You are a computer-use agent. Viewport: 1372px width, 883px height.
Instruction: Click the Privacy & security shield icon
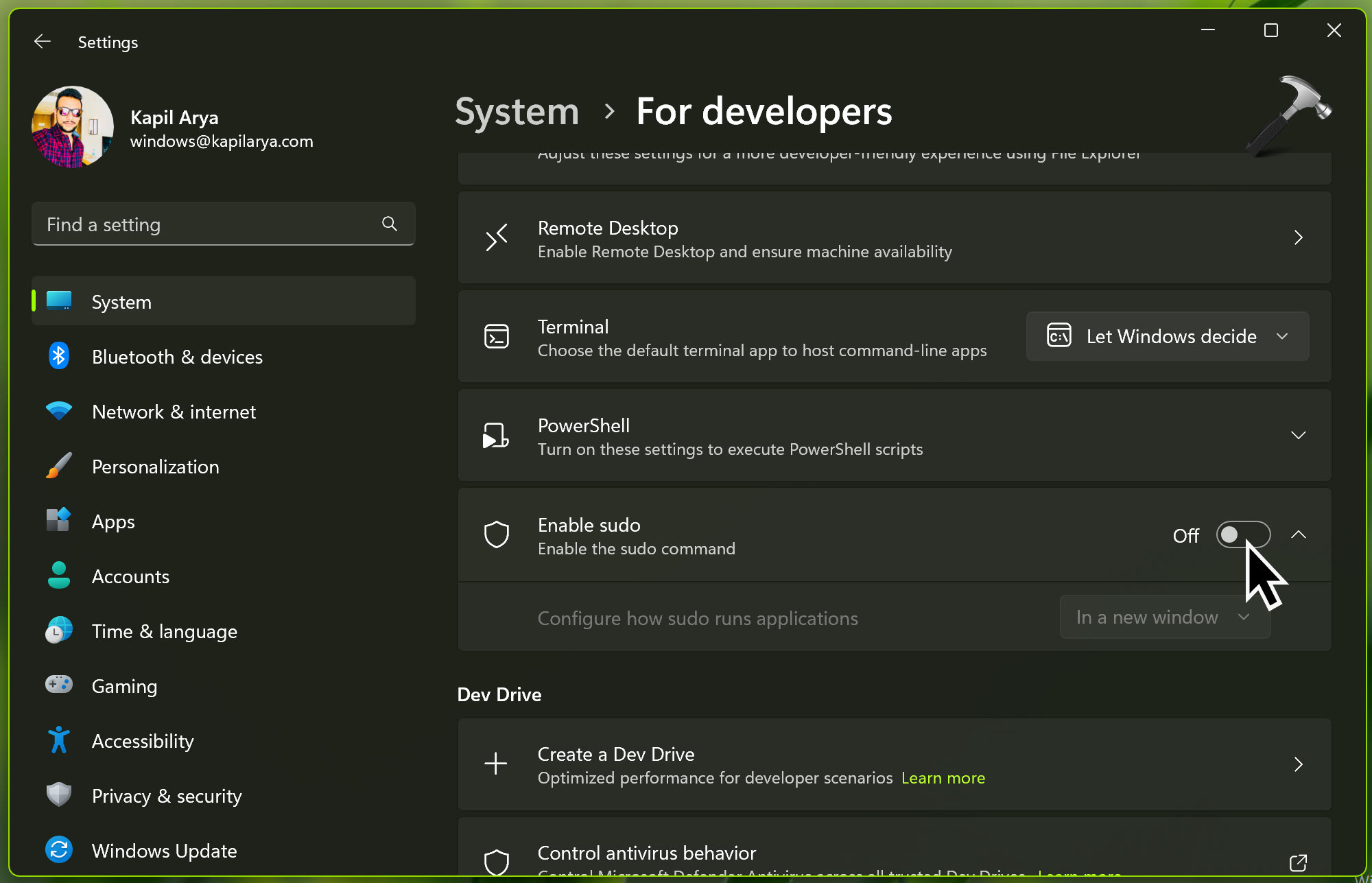59,794
